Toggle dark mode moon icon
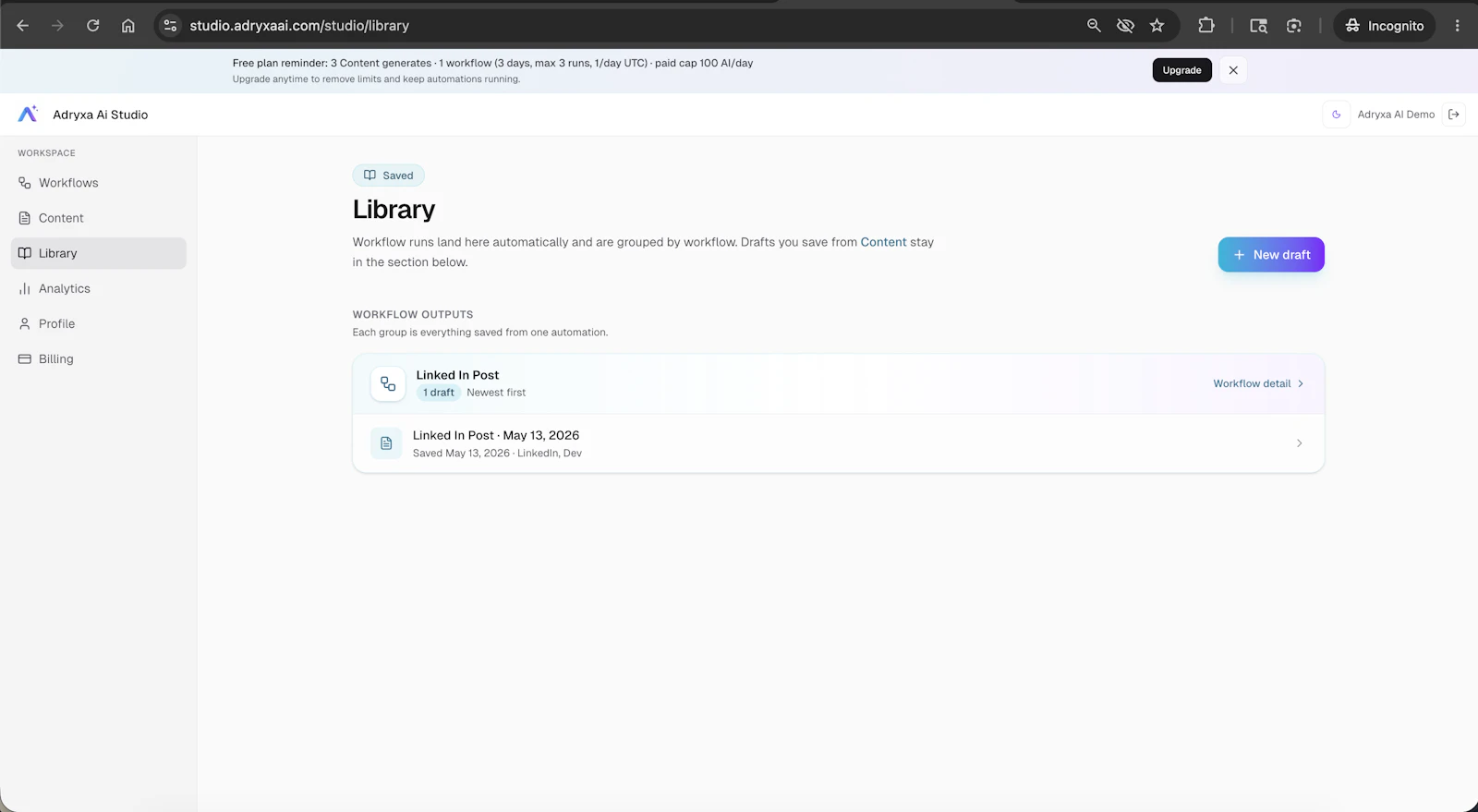The height and width of the screenshot is (812, 1478). click(1336, 115)
